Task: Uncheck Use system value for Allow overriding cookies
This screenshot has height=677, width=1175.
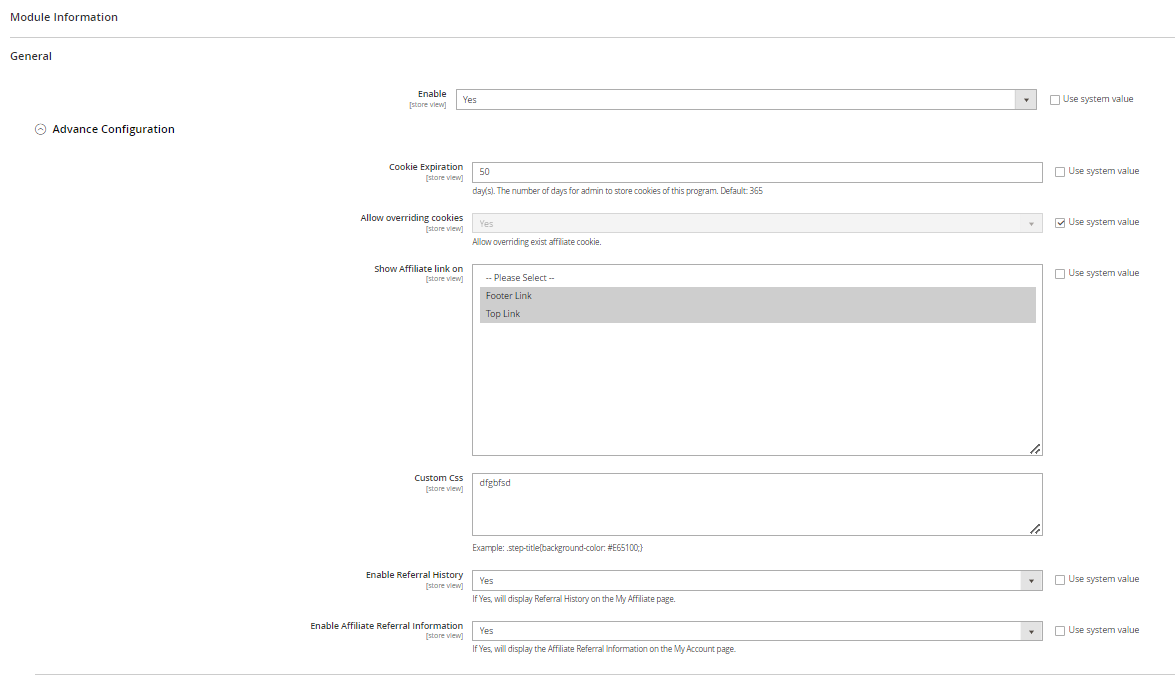Action: click(x=1060, y=223)
